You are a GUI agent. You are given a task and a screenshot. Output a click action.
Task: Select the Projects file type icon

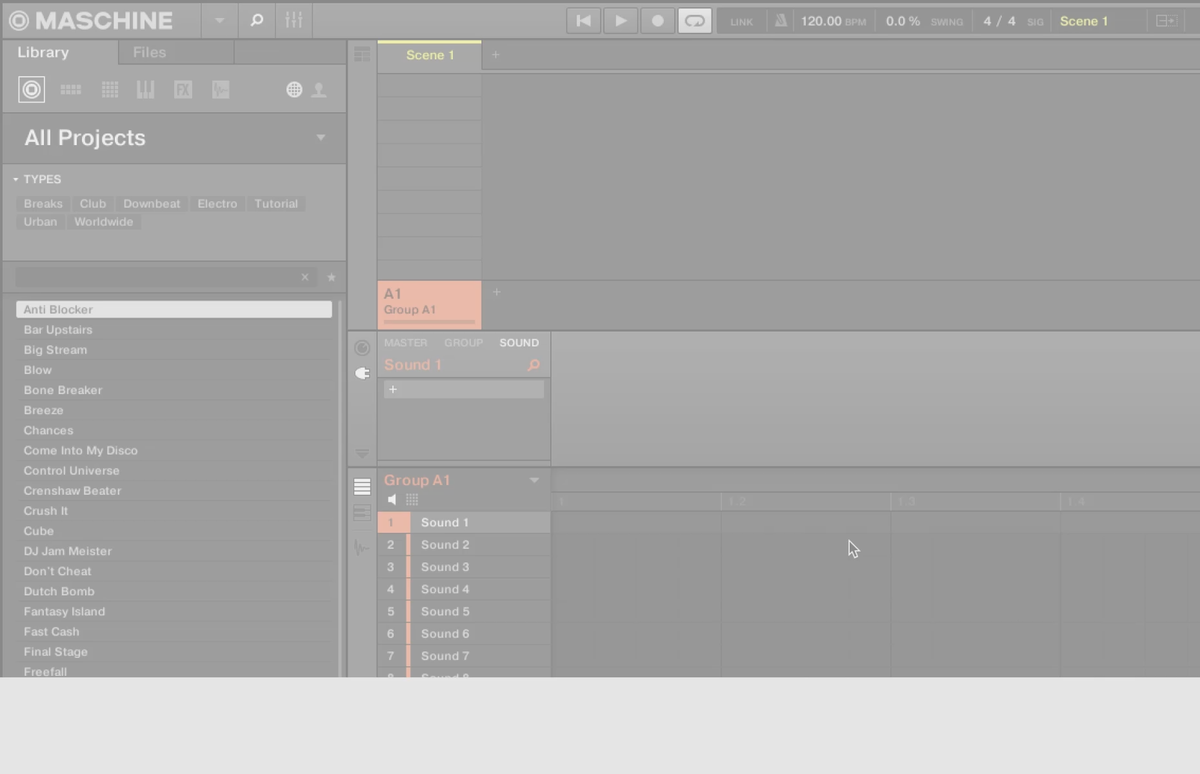[x=32, y=90]
